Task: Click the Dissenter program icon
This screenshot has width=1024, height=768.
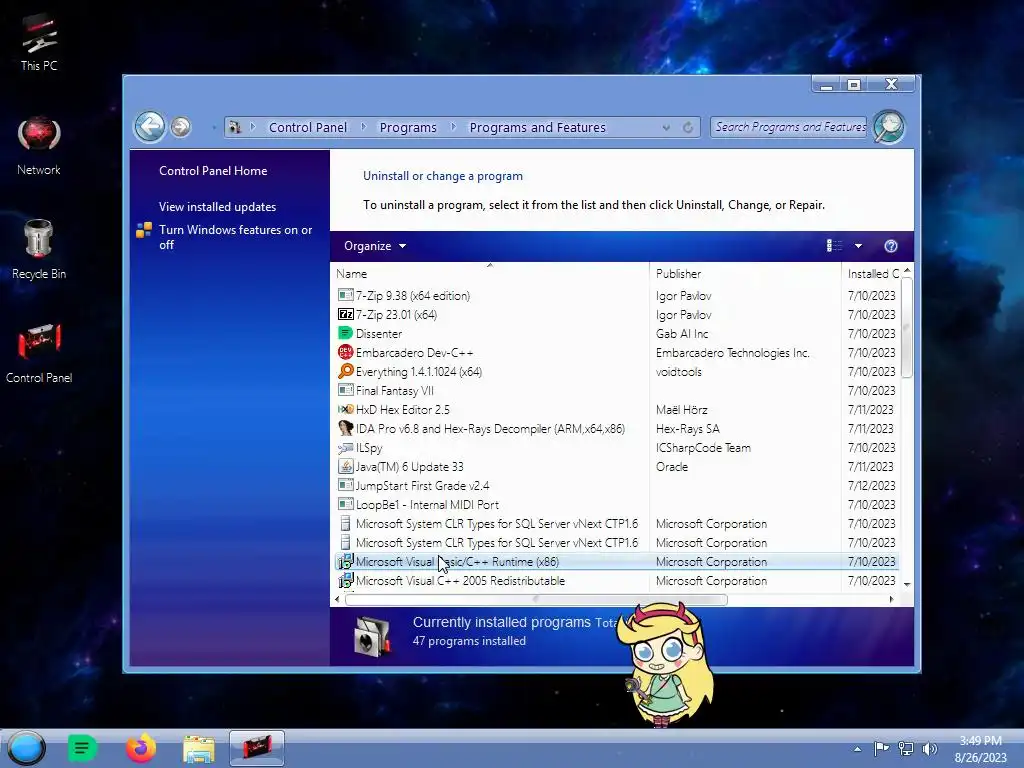Action: pos(345,334)
